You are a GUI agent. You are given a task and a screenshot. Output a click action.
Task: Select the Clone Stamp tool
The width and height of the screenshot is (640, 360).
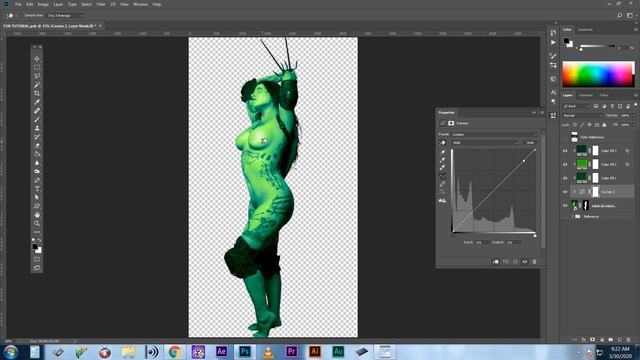click(37, 128)
